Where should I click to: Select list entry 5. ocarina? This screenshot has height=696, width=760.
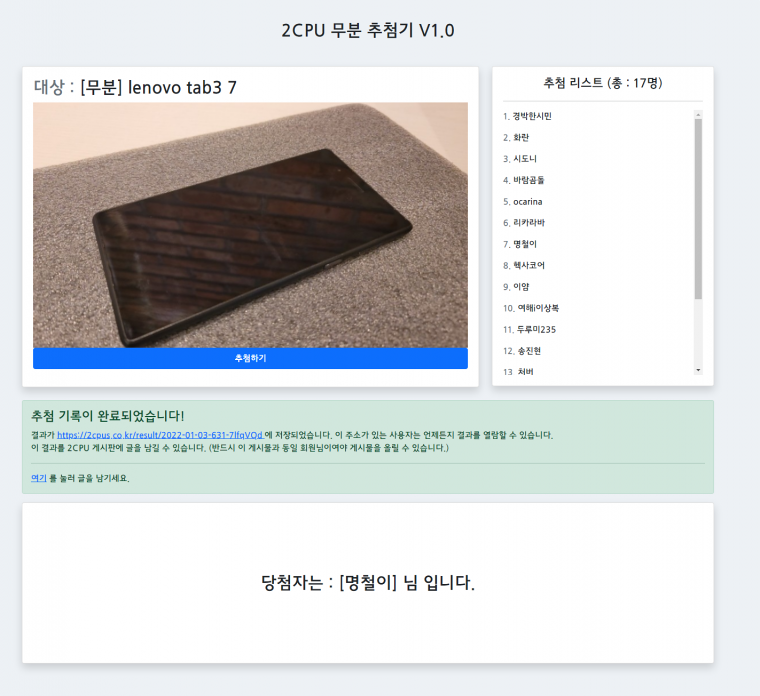click(x=522, y=202)
